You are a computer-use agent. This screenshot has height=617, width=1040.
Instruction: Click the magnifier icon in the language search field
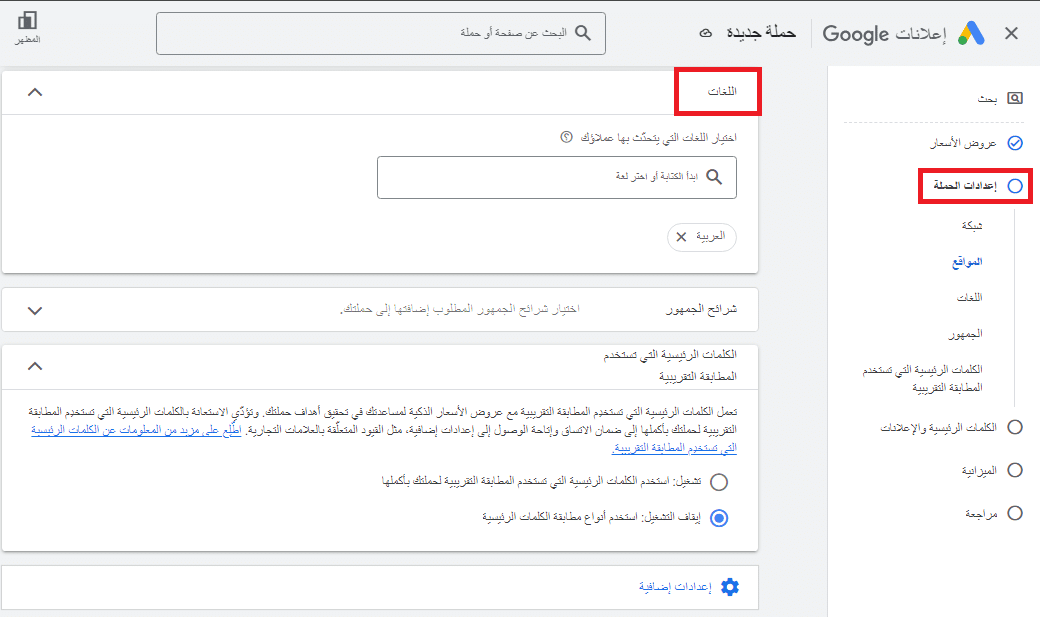714,176
